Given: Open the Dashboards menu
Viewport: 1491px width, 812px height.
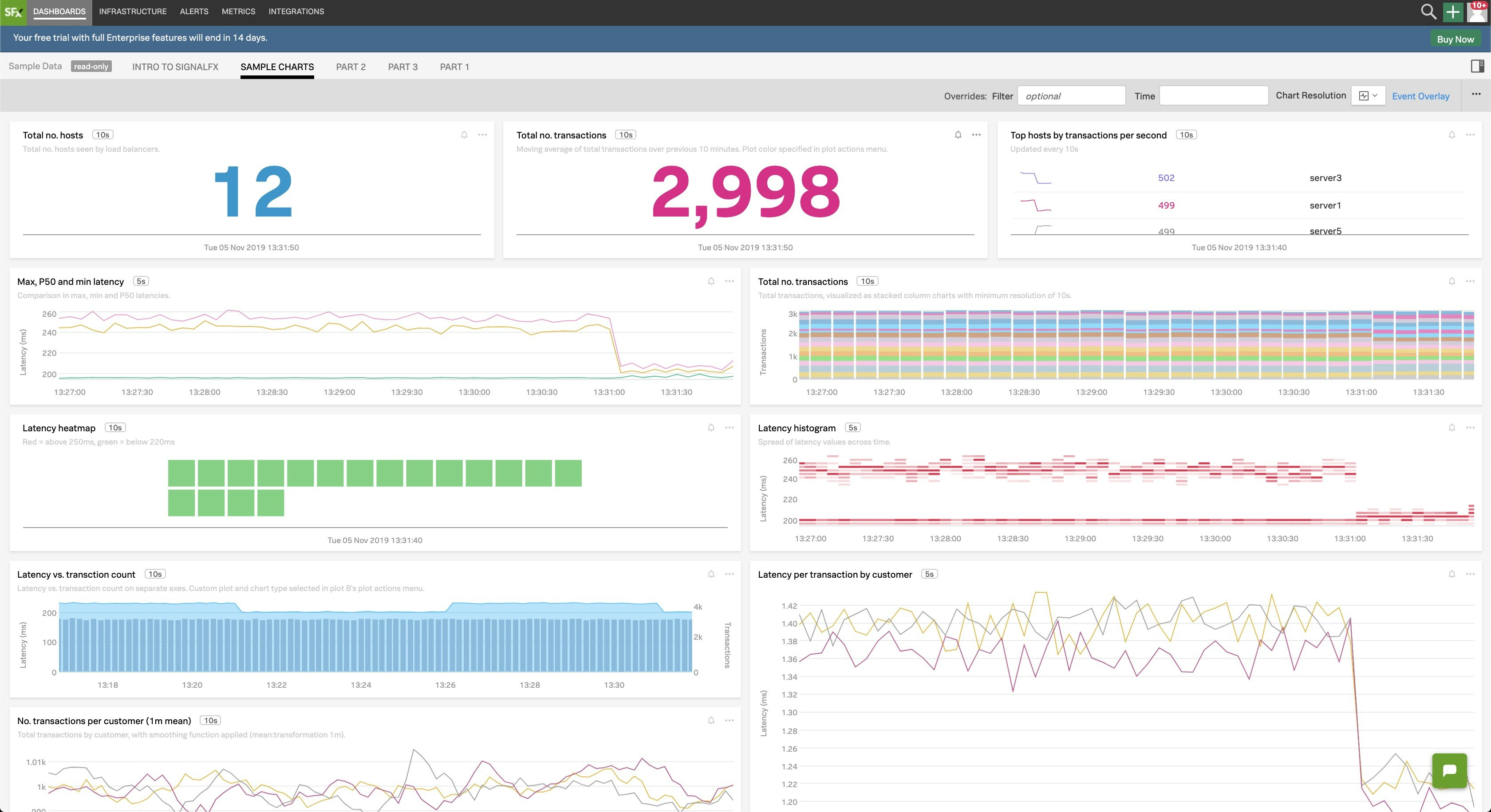Looking at the screenshot, I should tap(59, 12).
